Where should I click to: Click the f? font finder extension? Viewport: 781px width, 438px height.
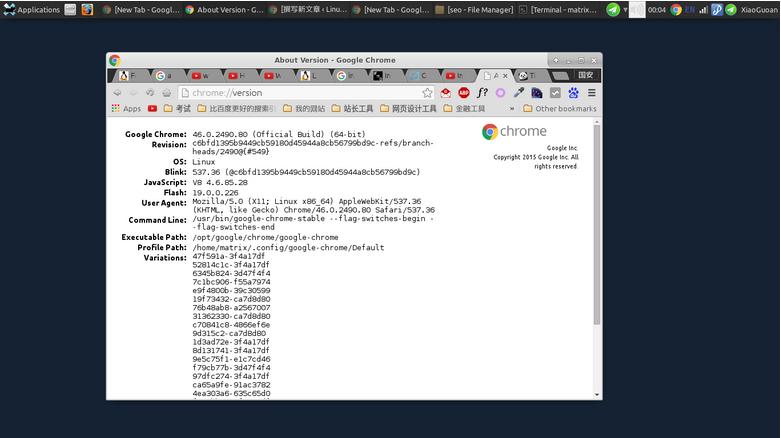click(482, 93)
